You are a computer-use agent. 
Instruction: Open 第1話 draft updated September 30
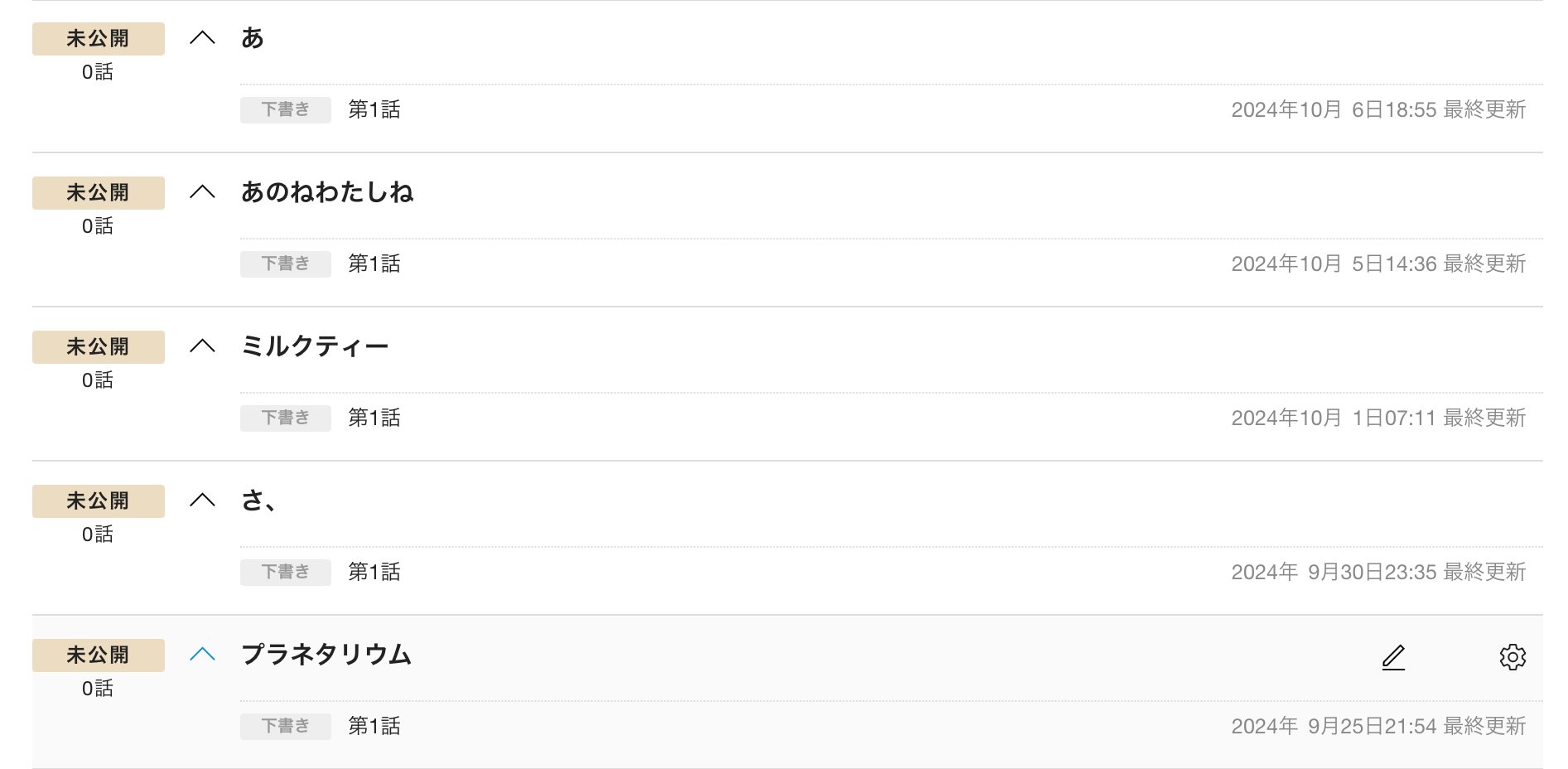(x=374, y=572)
